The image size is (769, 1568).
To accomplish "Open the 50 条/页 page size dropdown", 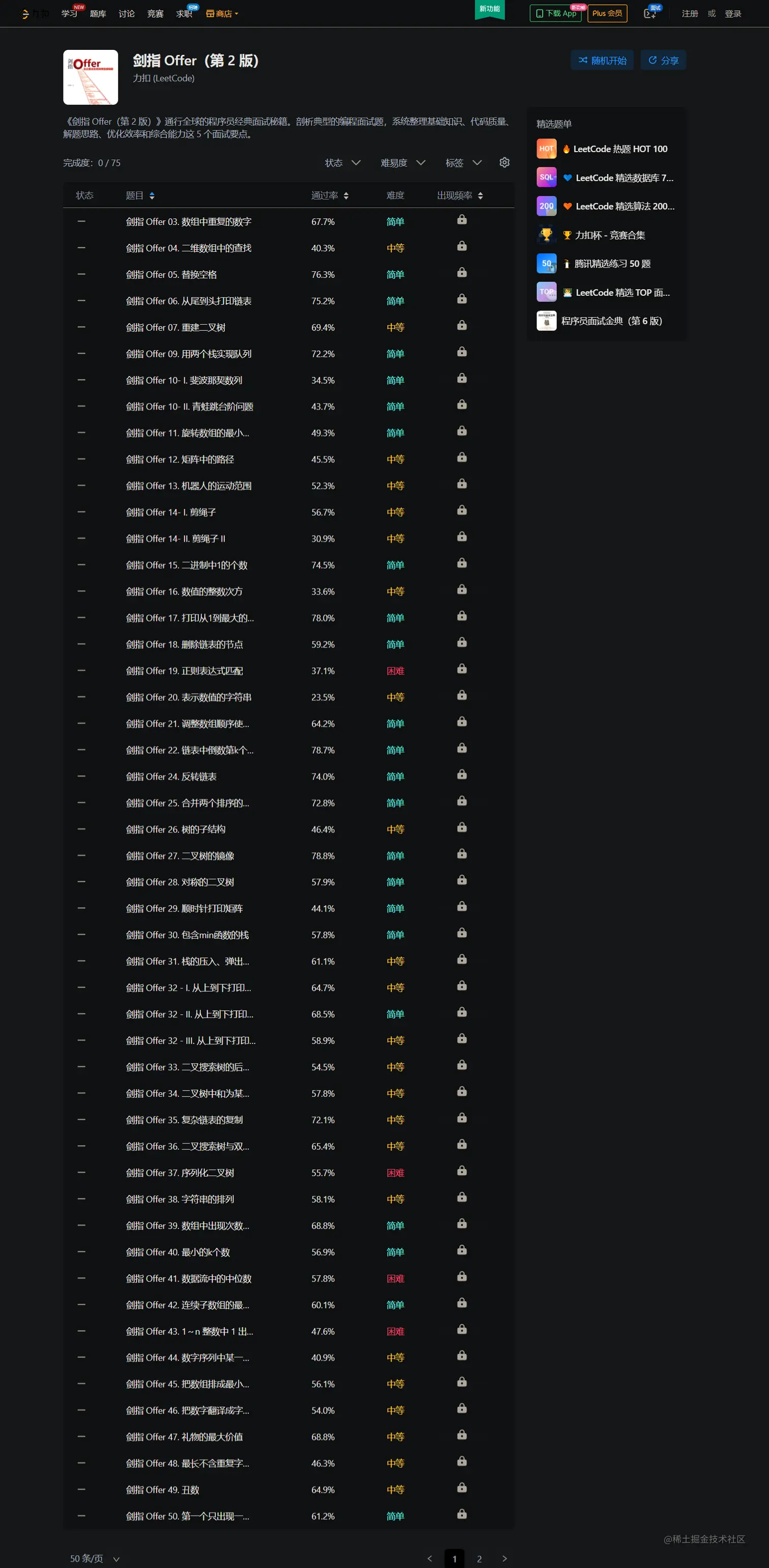I will click(95, 1558).
